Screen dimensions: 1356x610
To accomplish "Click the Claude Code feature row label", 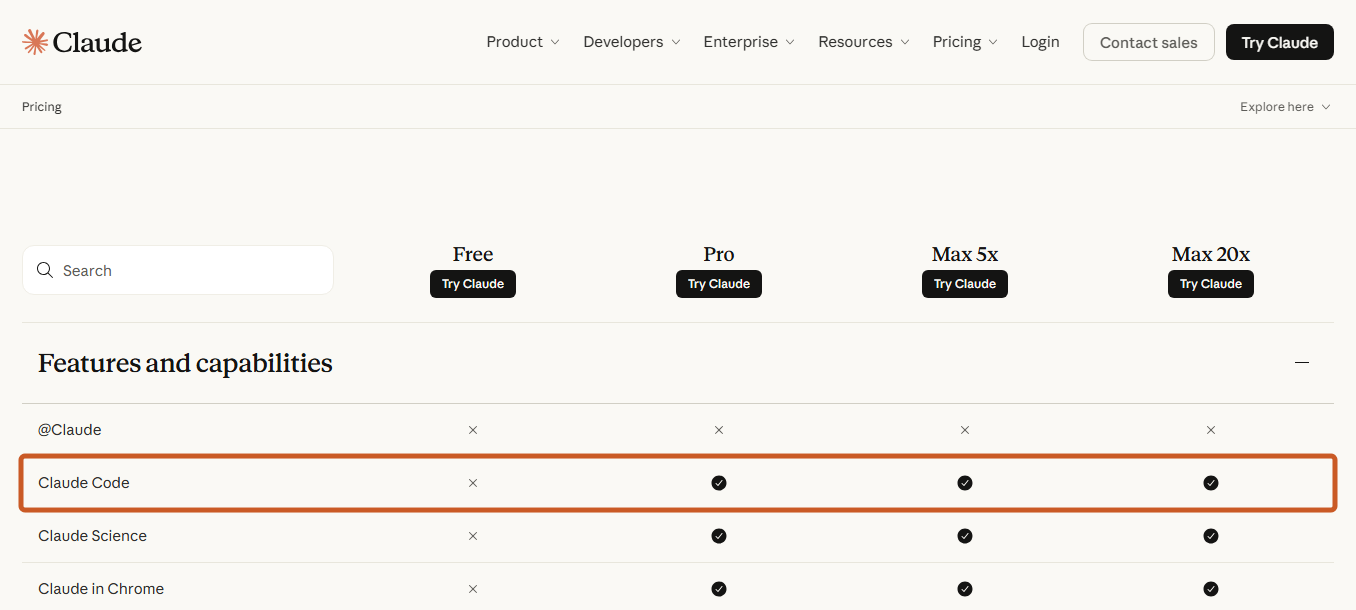I will point(84,483).
